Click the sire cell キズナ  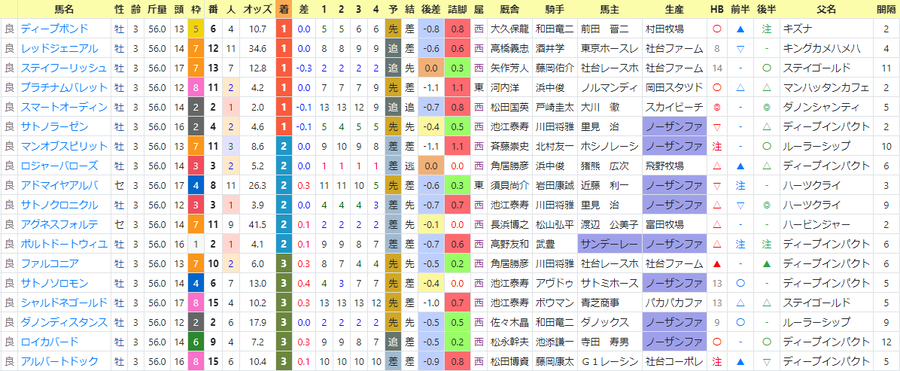pos(828,29)
